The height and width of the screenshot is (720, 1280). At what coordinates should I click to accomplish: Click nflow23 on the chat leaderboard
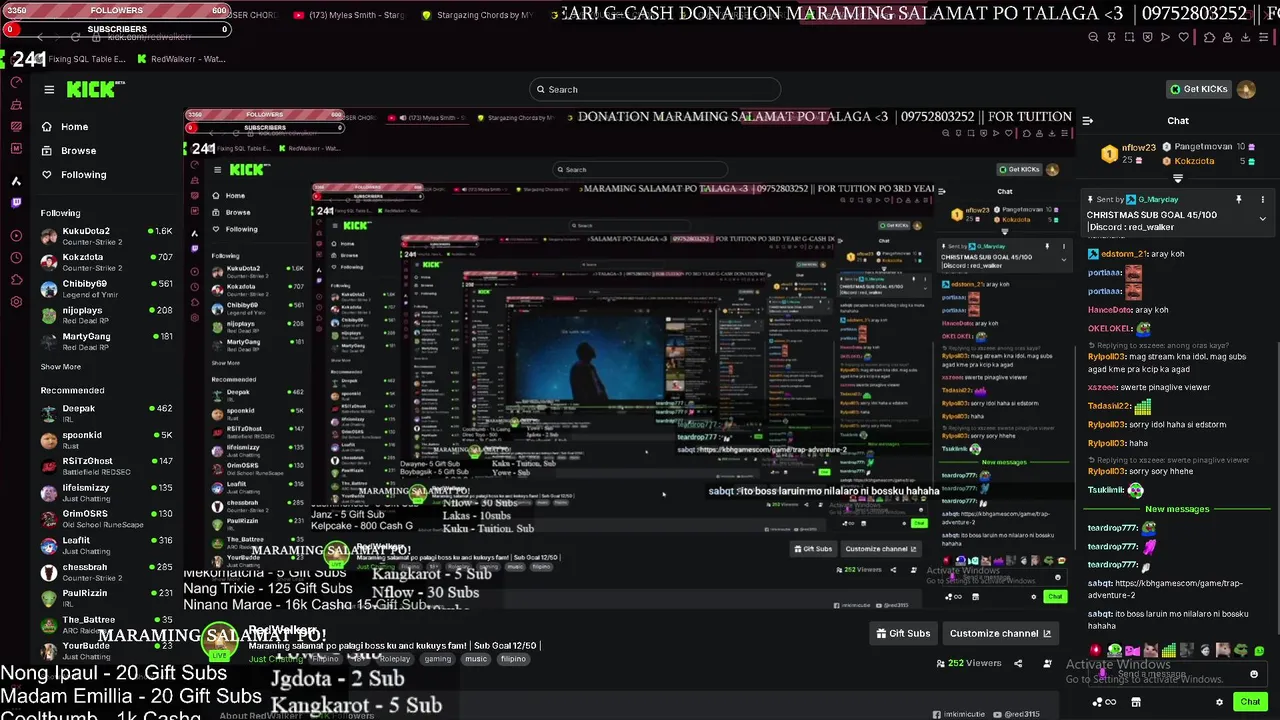click(x=1139, y=147)
